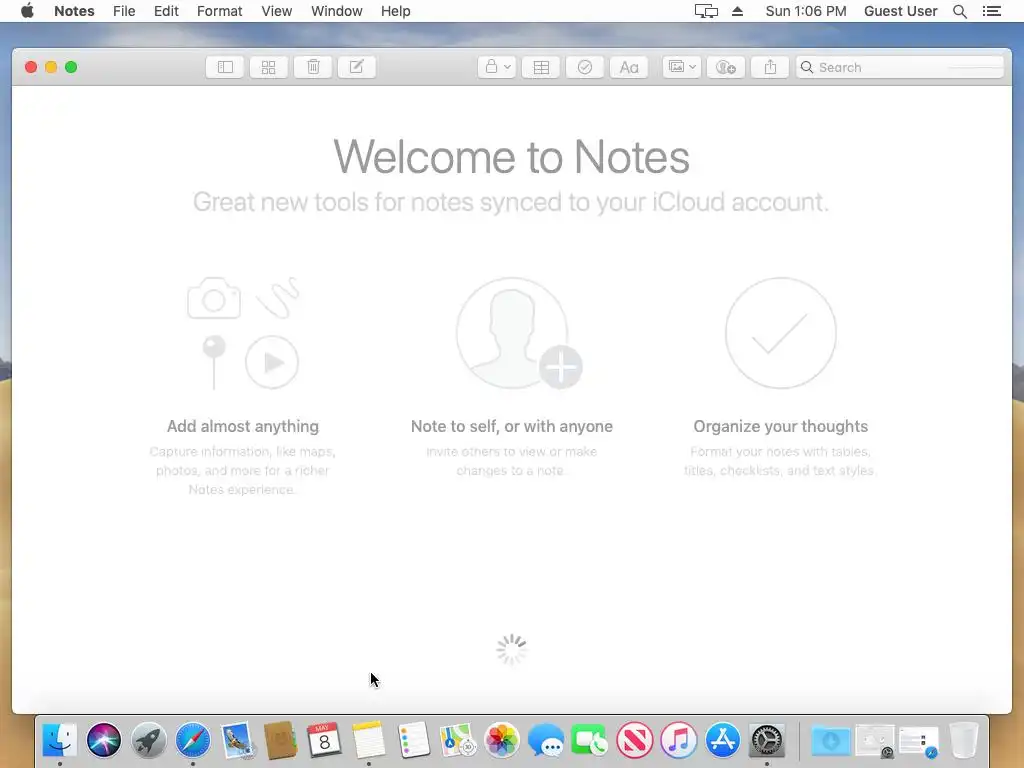Open the Help menu
The width and height of the screenshot is (1024, 768).
pyautogui.click(x=396, y=11)
